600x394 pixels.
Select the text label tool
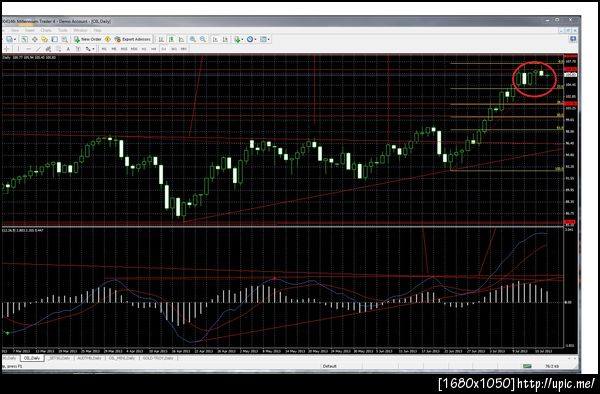[x=78, y=49]
